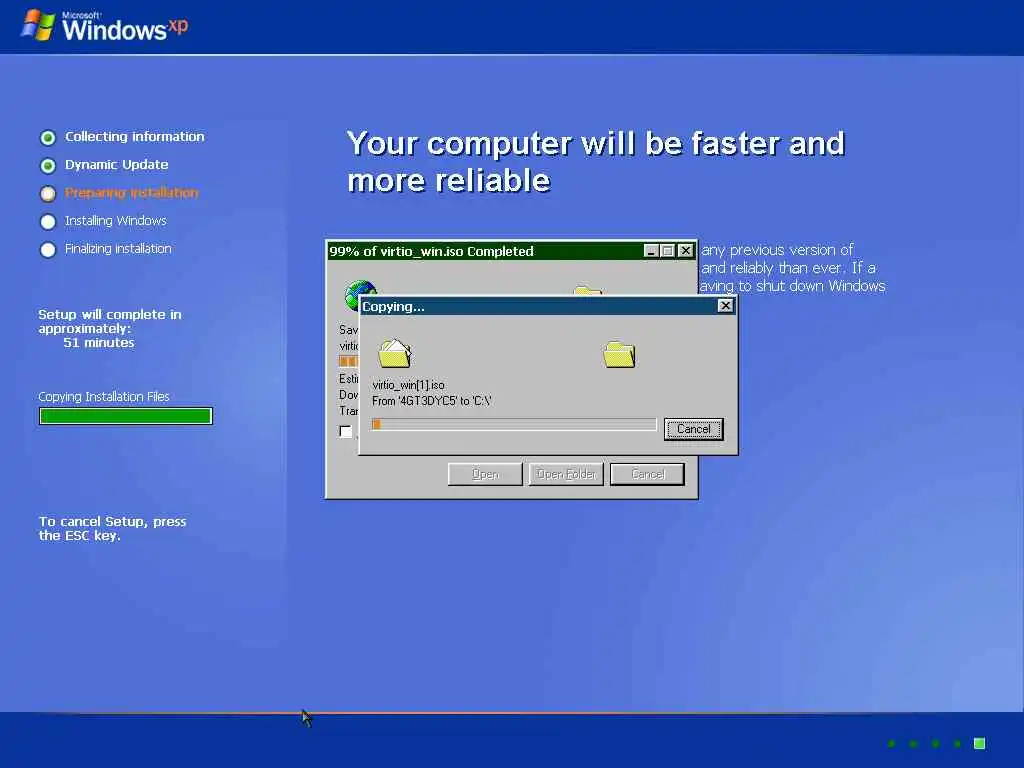Select the Dynamic Update step indicator
Viewport: 1024px width, 768px height.
48,166
